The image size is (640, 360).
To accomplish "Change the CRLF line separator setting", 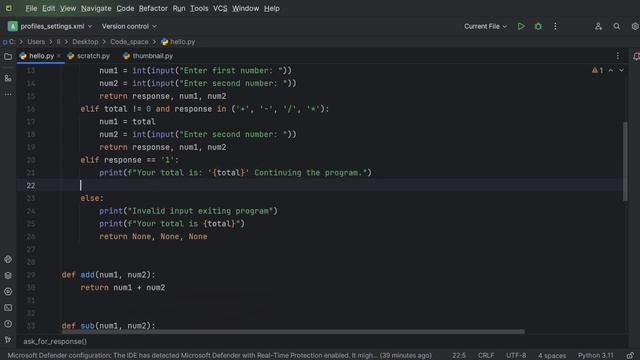I will pos(486,356).
